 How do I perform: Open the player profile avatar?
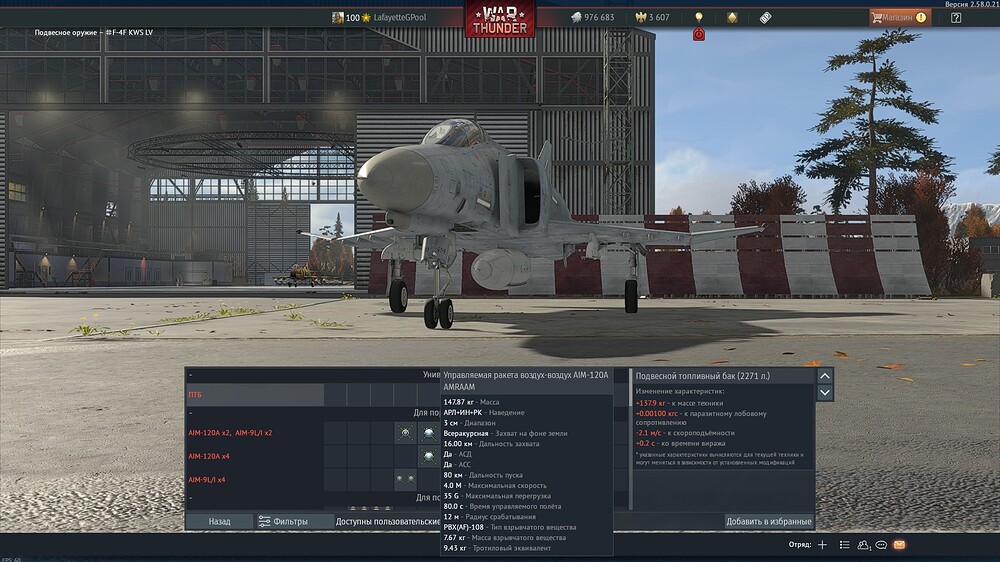click(x=337, y=17)
